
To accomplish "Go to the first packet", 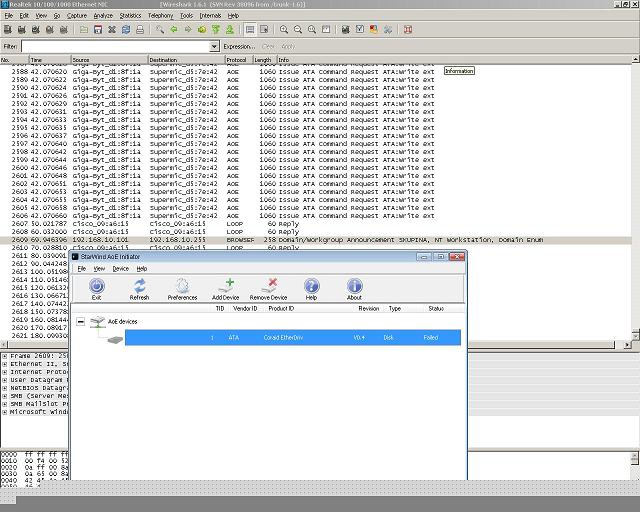I will point(216,29).
